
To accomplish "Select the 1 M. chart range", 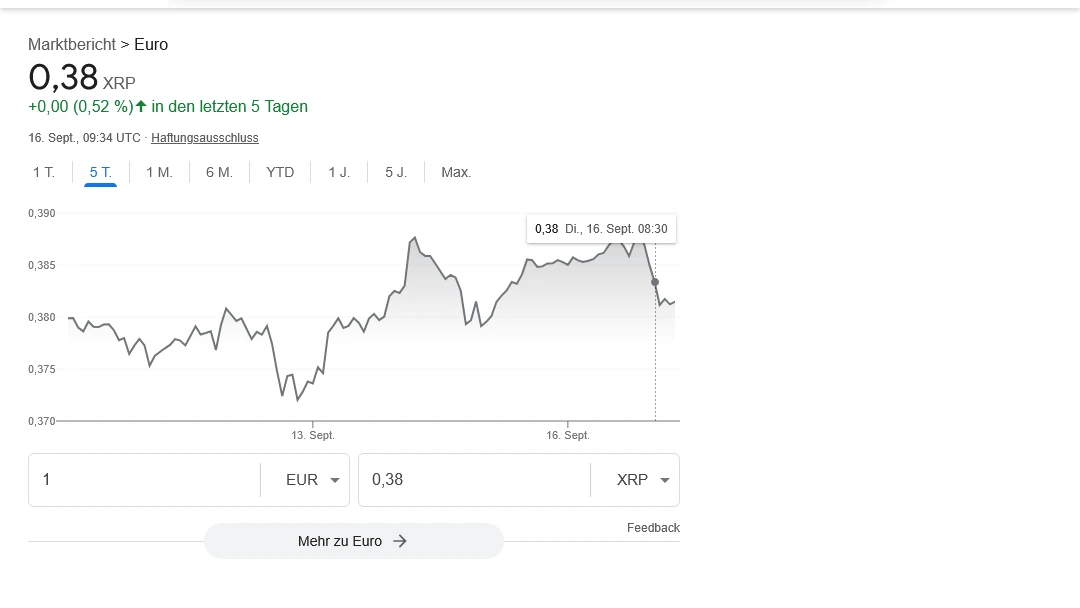I will click(x=160, y=172).
